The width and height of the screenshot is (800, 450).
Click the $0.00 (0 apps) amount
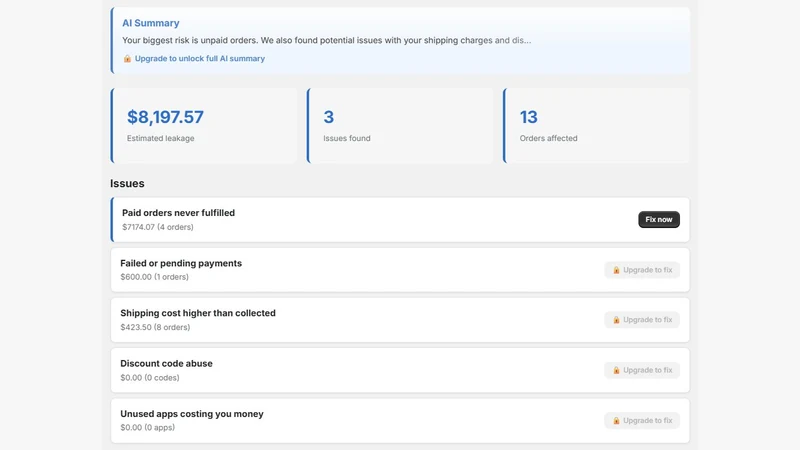click(147, 428)
